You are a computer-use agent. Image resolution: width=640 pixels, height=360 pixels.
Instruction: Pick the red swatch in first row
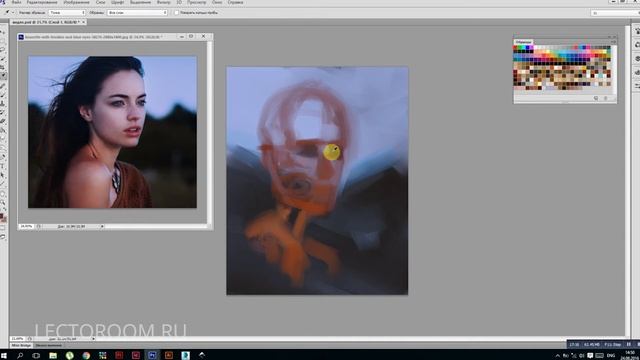(516, 47)
